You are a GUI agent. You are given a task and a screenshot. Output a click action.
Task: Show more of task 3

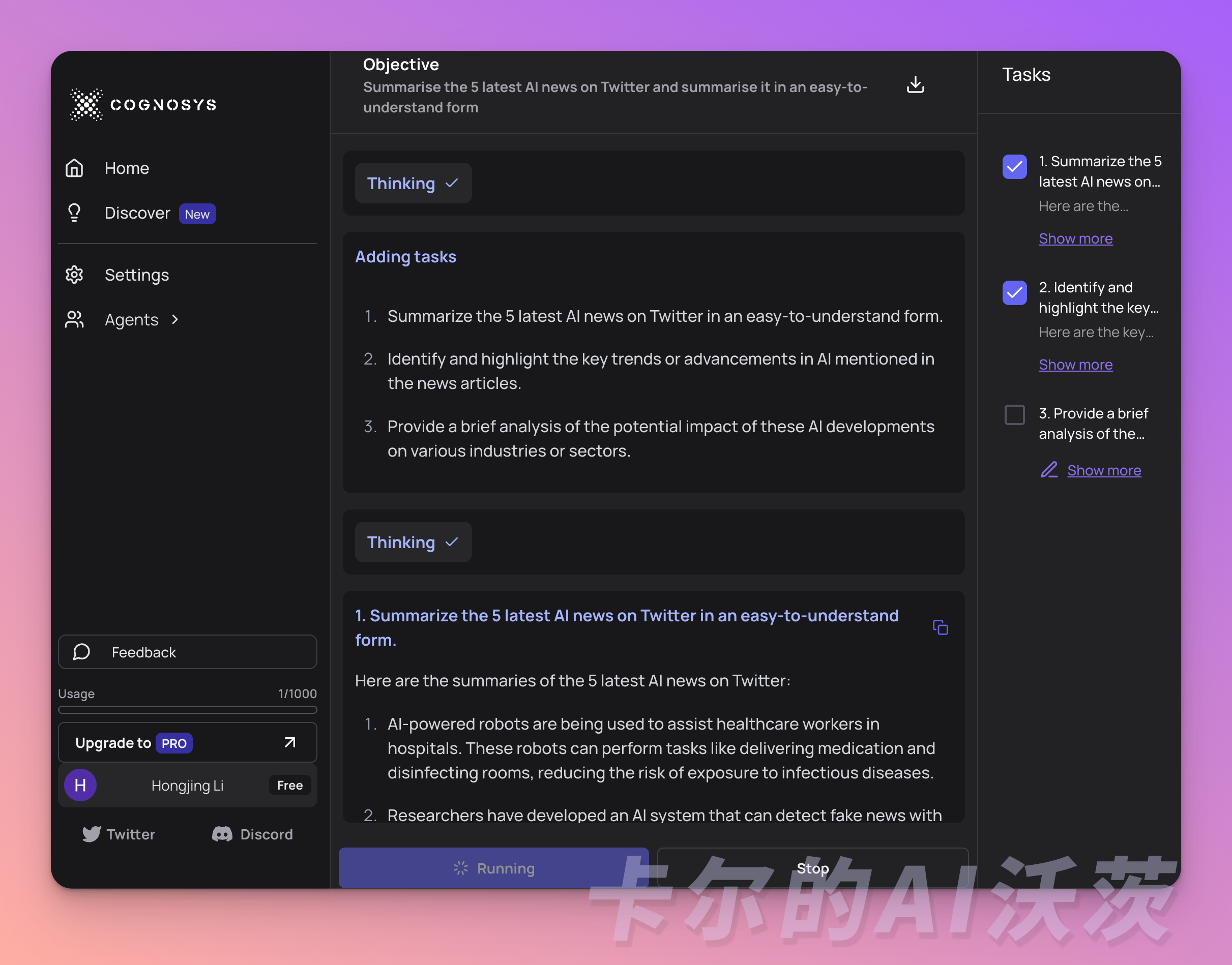(x=1104, y=470)
